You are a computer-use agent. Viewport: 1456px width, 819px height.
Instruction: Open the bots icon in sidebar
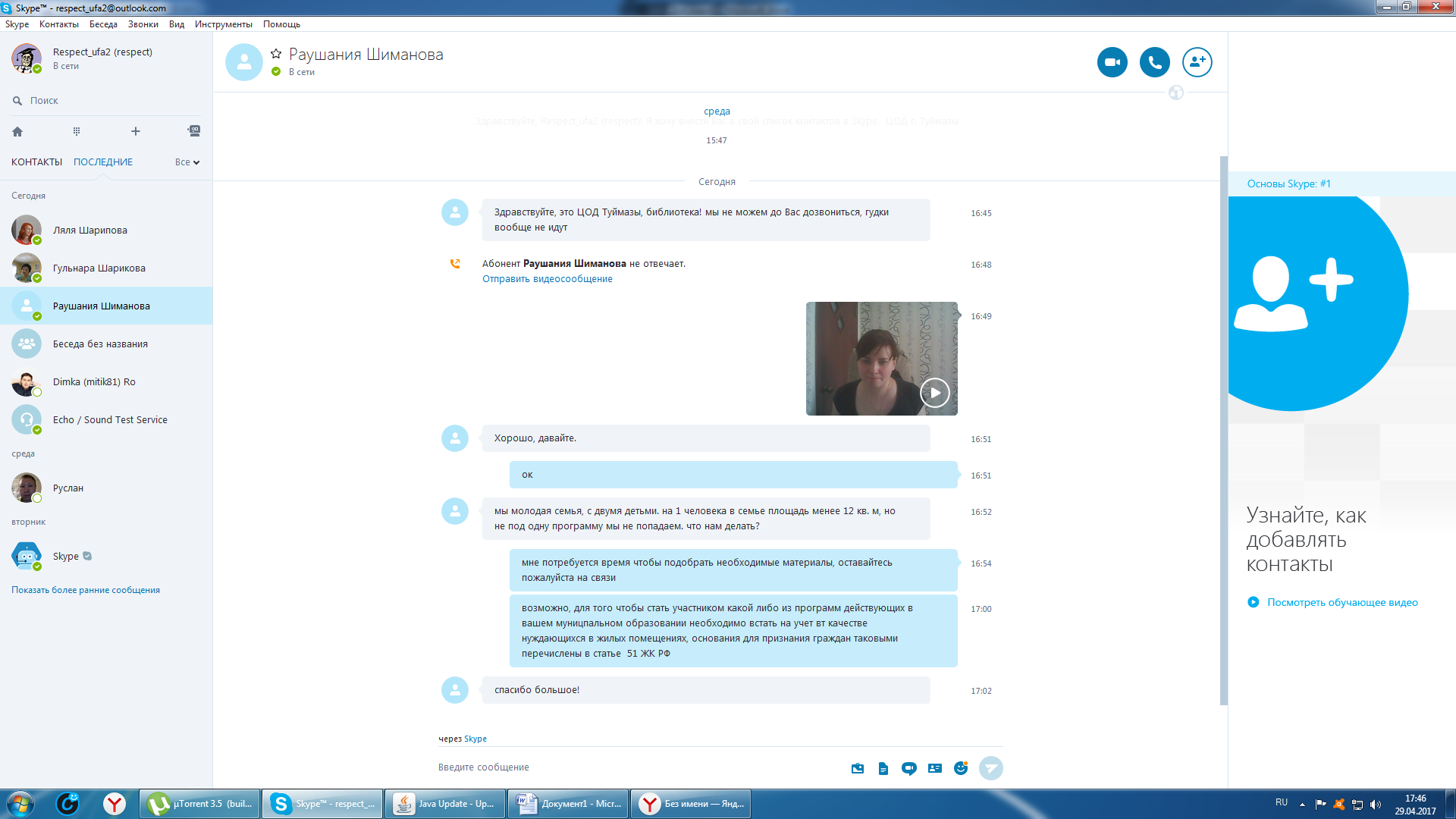194,131
